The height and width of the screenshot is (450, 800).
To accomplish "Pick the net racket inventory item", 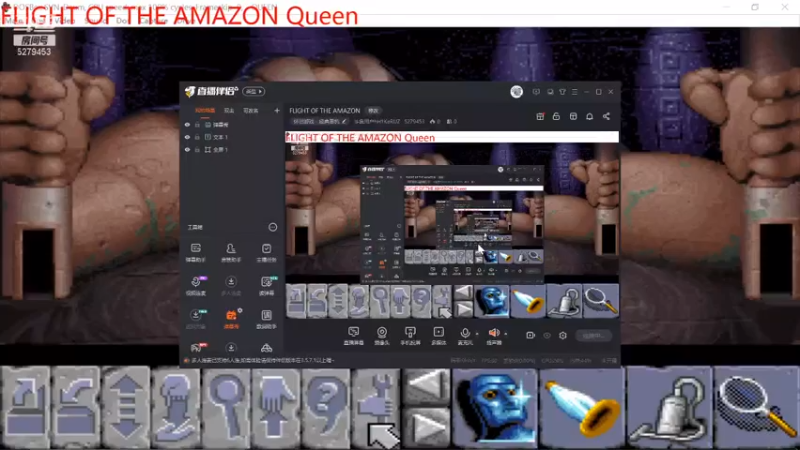I will tap(757, 407).
